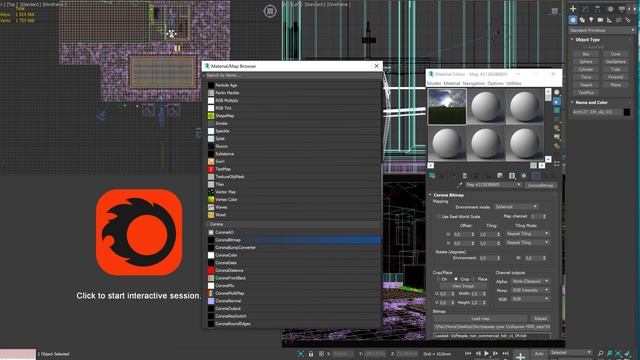
Task: Open the Modes menu in Material Editor
Action: pyautogui.click(x=434, y=83)
